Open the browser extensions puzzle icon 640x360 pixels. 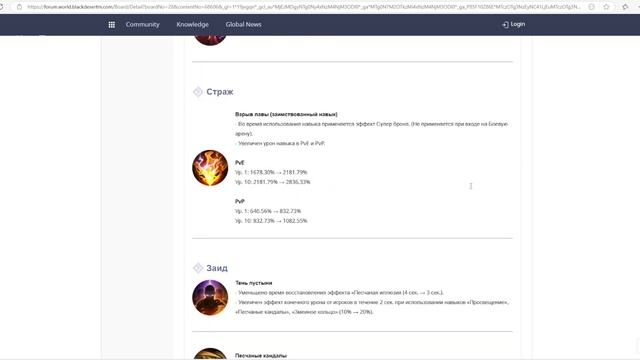[625, 7]
